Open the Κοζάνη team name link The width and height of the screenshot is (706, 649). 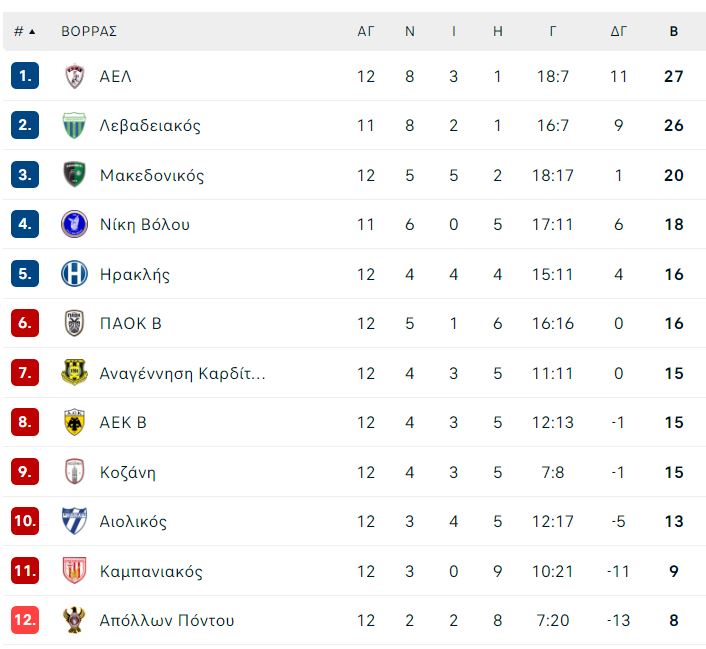[128, 472]
